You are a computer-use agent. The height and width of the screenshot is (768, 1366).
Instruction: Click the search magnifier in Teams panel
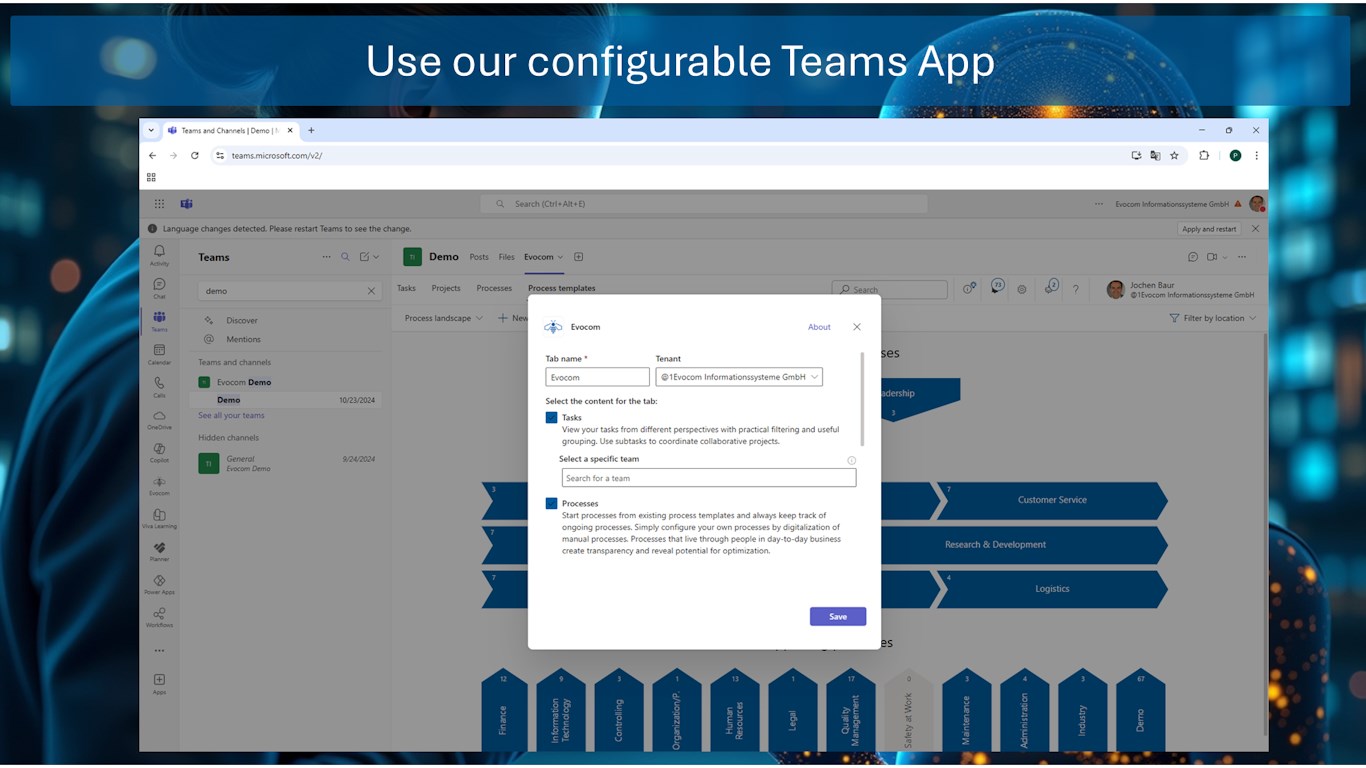coord(346,257)
